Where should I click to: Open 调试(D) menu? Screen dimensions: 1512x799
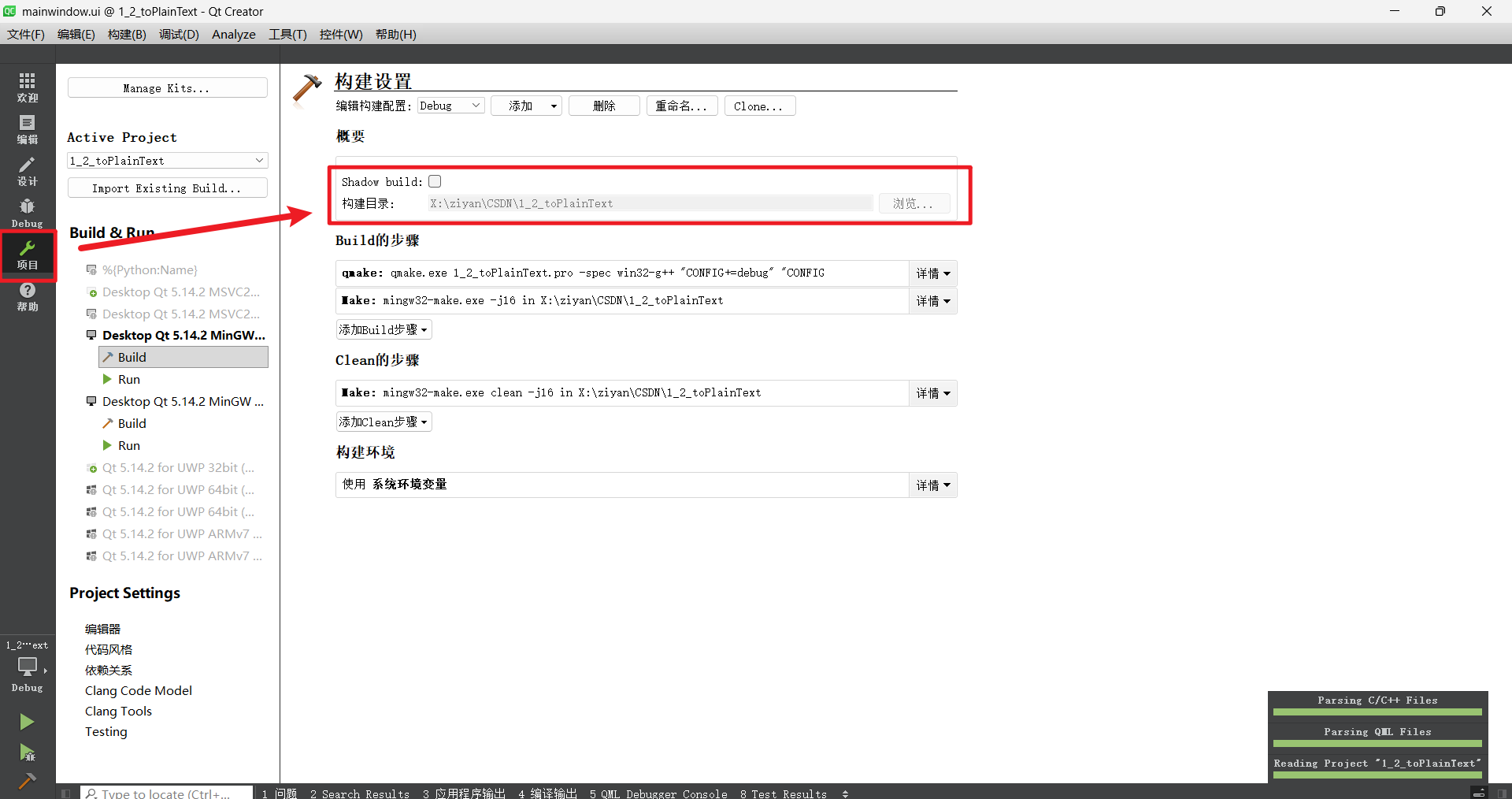click(179, 35)
